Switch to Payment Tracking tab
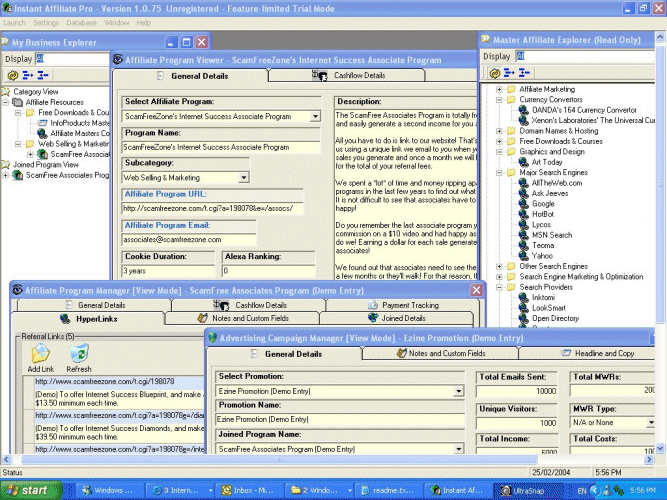This screenshot has width=667, height=500. 402,305
